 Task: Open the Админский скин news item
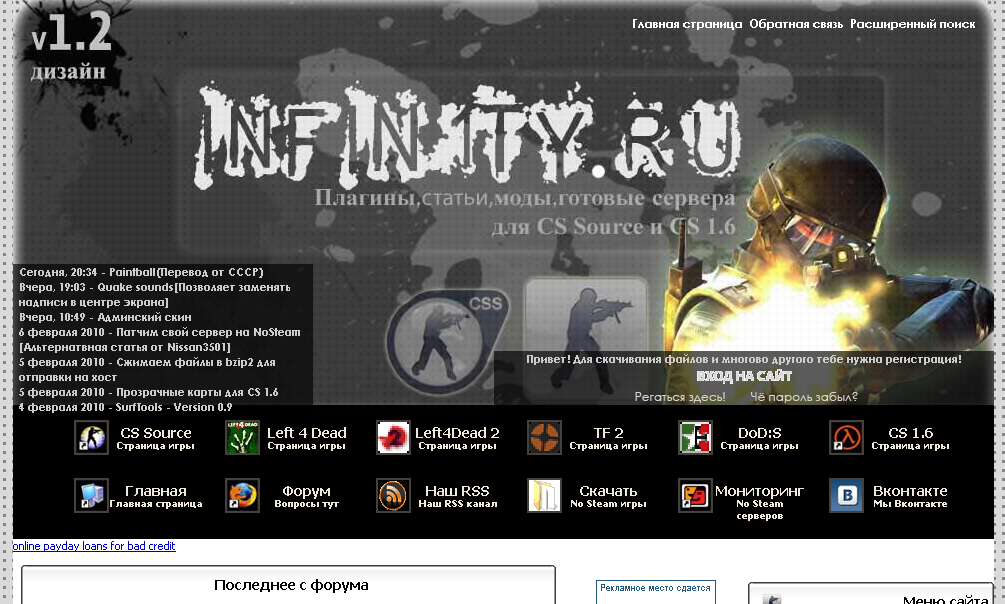tap(105, 317)
